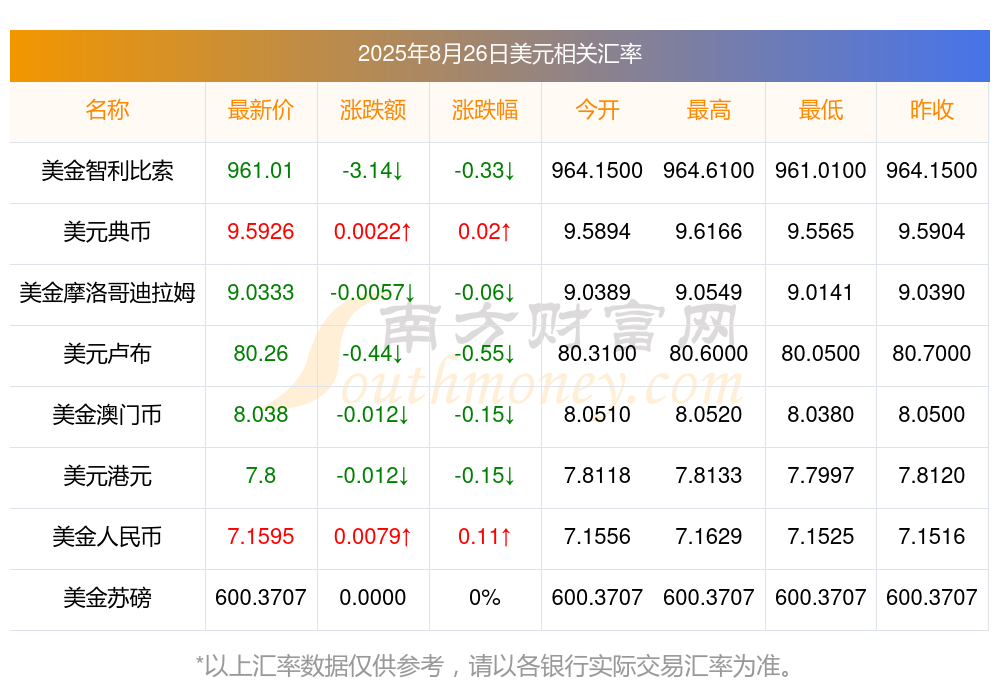
Task: Select 美金摩洛哥迪拉姆 row label
Action: 107,293
